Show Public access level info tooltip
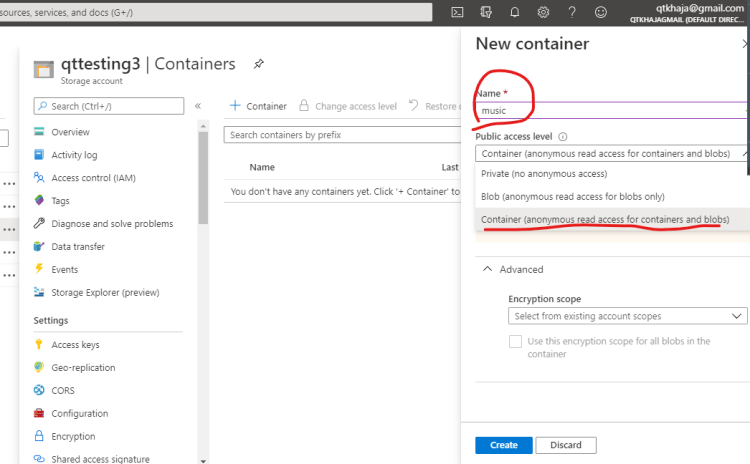 coord(563,137)
